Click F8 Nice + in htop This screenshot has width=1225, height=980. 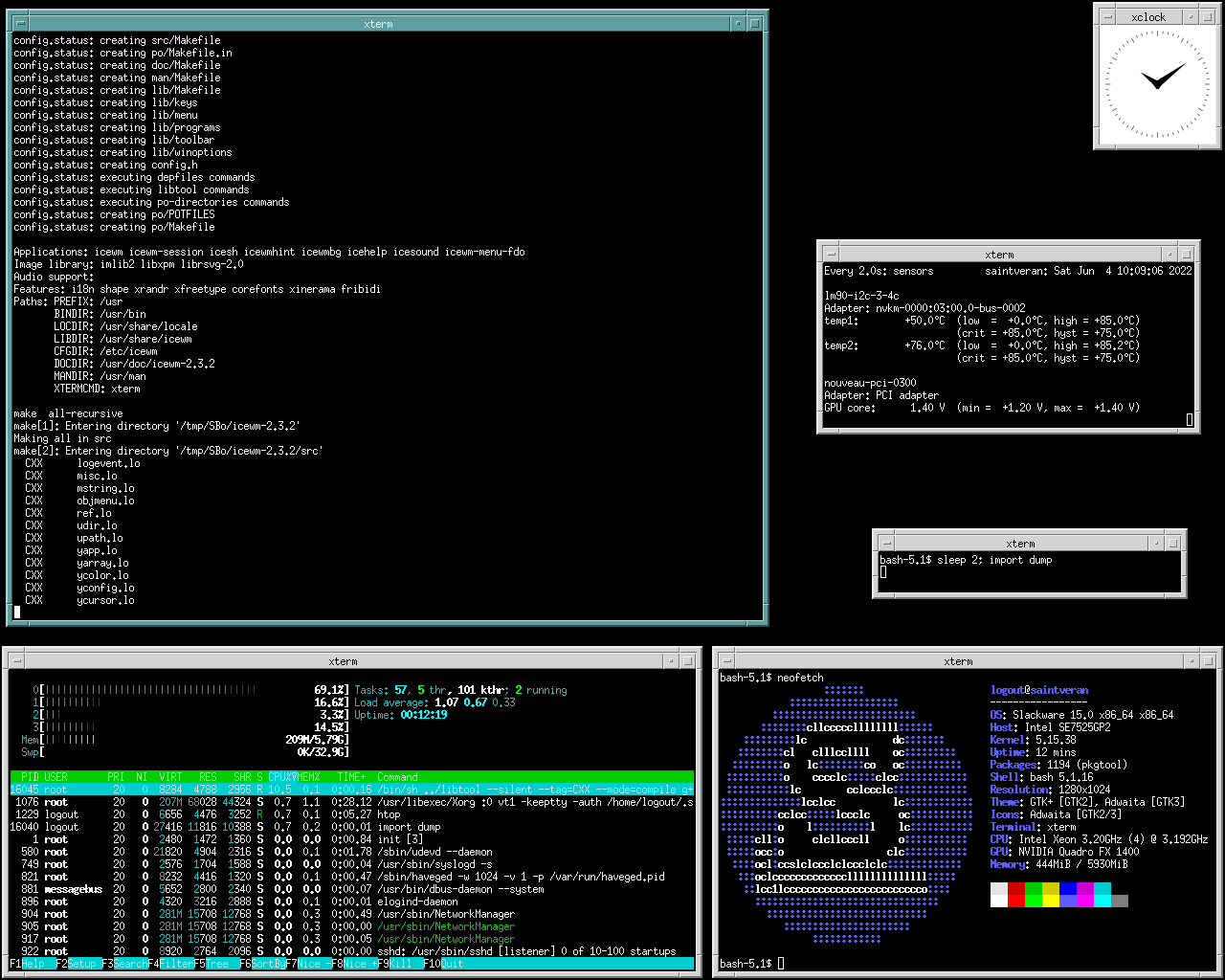354,964
